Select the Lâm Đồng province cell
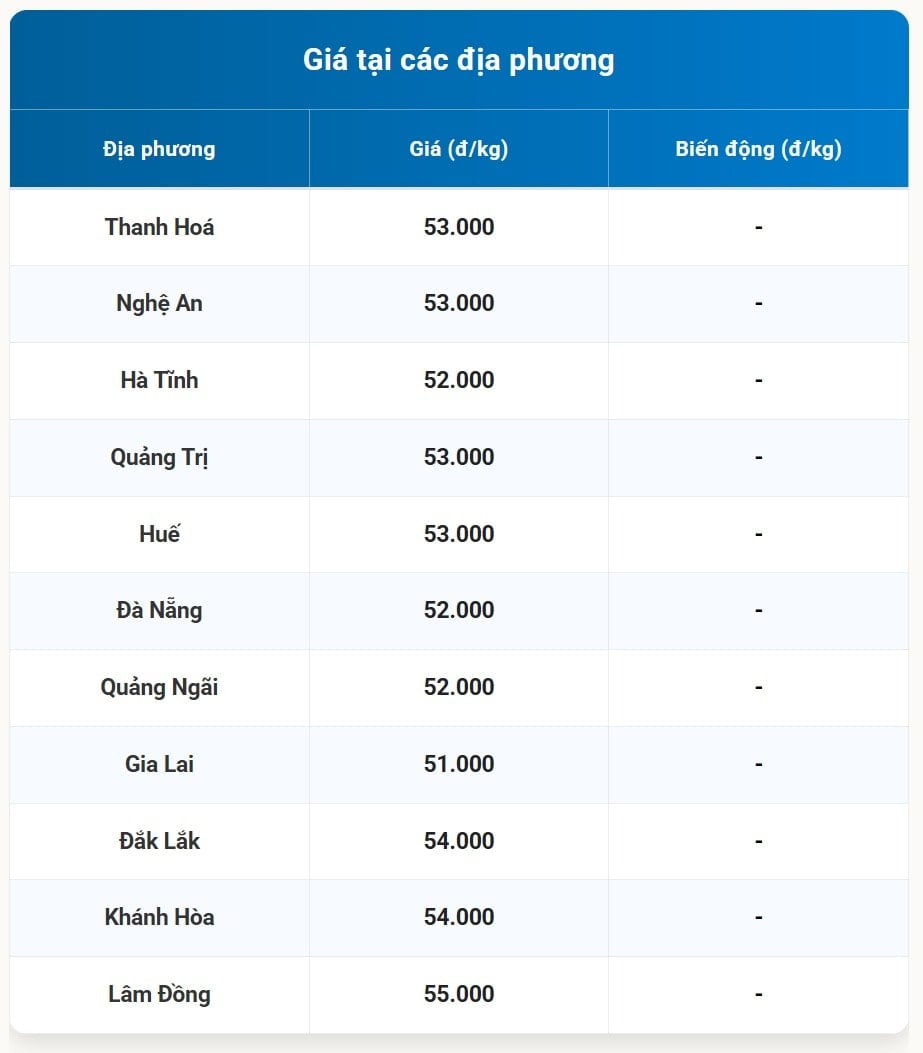Screen dimensions: 923x1053 tap(159, 994)
